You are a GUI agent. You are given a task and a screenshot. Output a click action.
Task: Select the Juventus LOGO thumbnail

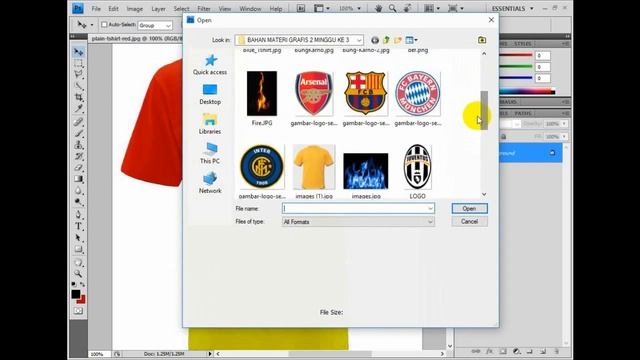[417, 167]
